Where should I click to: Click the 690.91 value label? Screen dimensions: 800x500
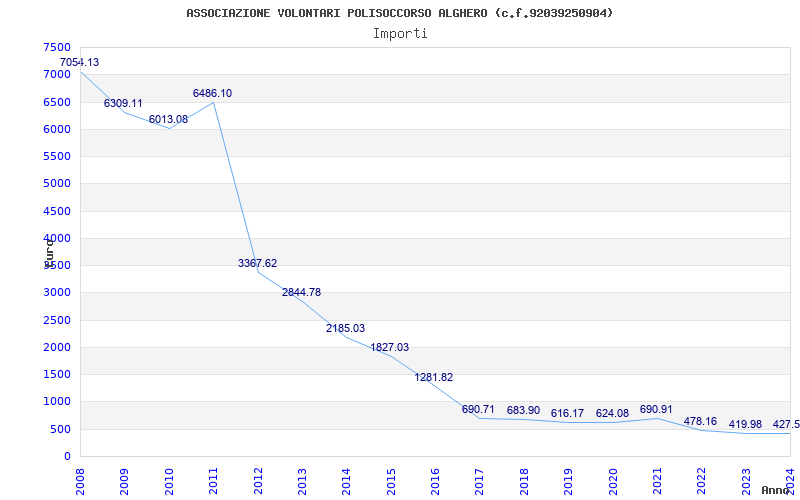click(656, 409)
